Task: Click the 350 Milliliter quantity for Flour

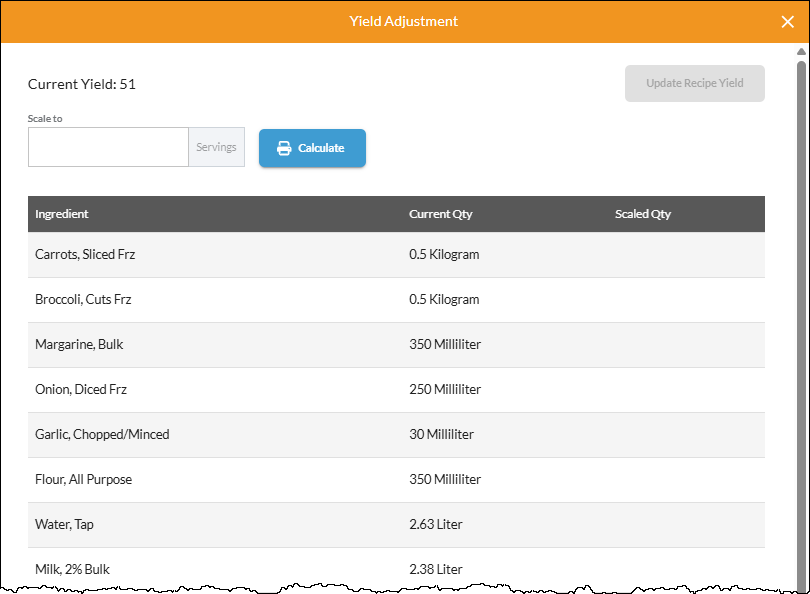Action: pyautogui.click(x=445, y=479)
